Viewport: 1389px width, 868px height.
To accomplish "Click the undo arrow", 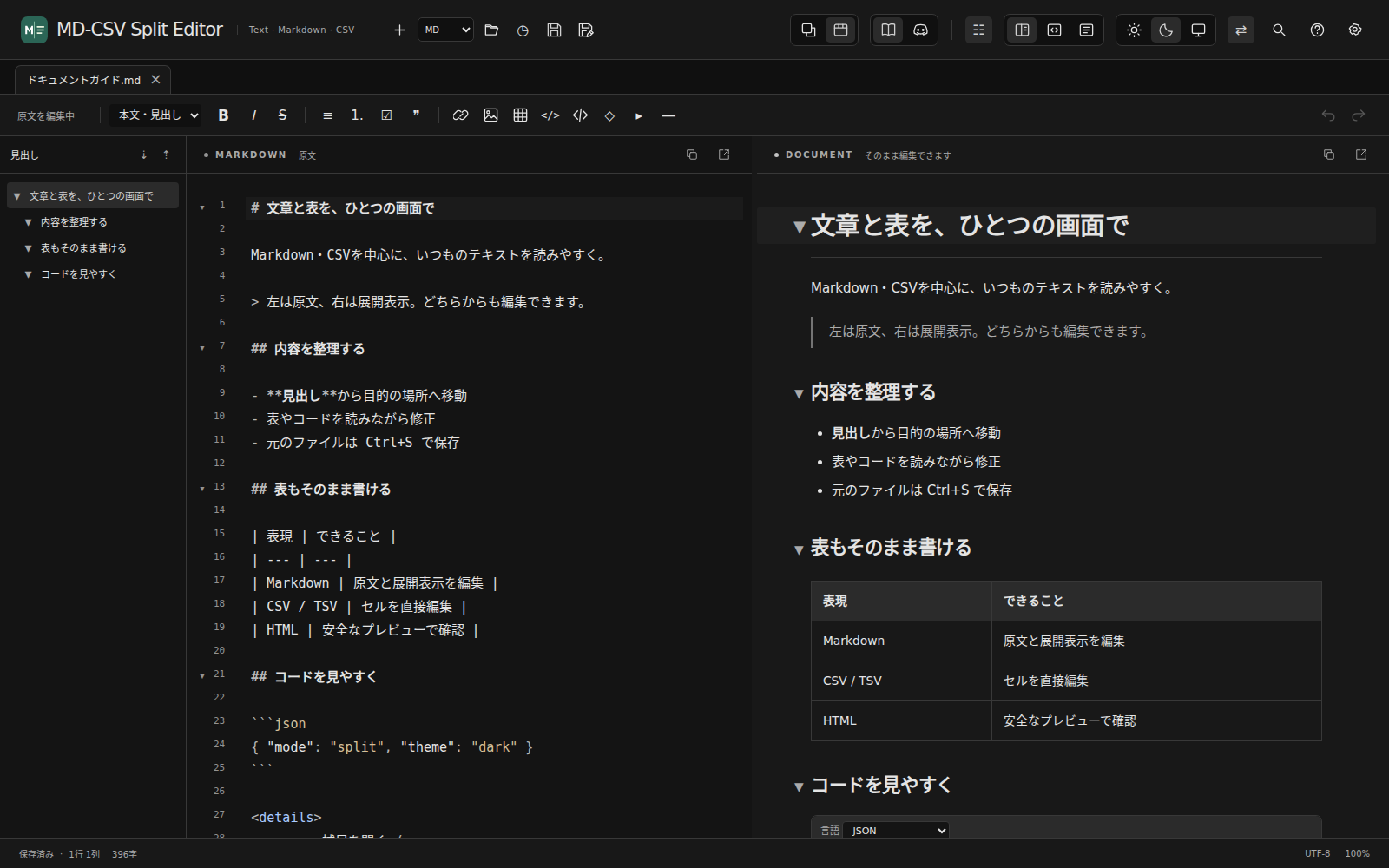I will [1328, 115].
